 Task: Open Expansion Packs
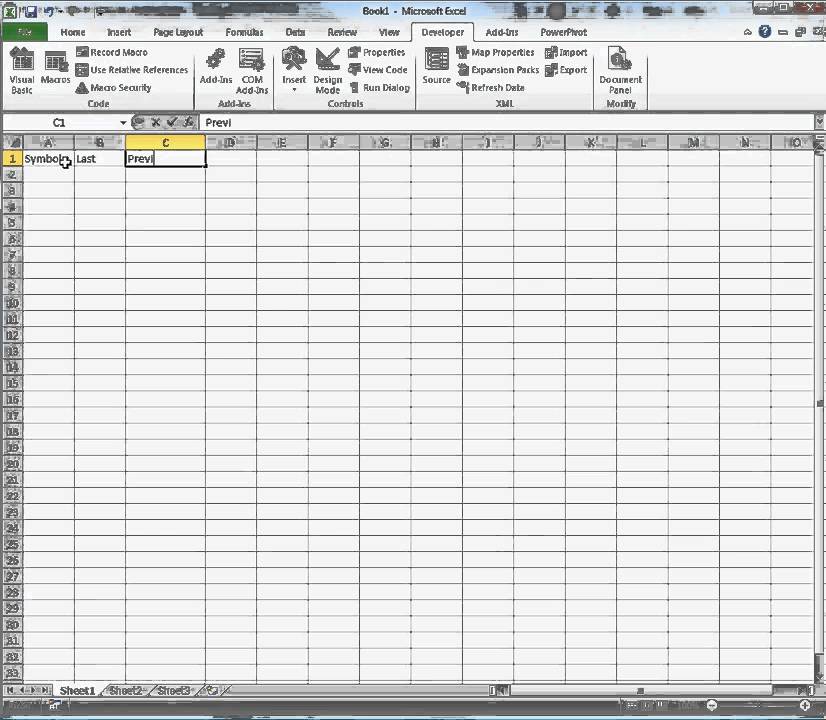point(498,70)
